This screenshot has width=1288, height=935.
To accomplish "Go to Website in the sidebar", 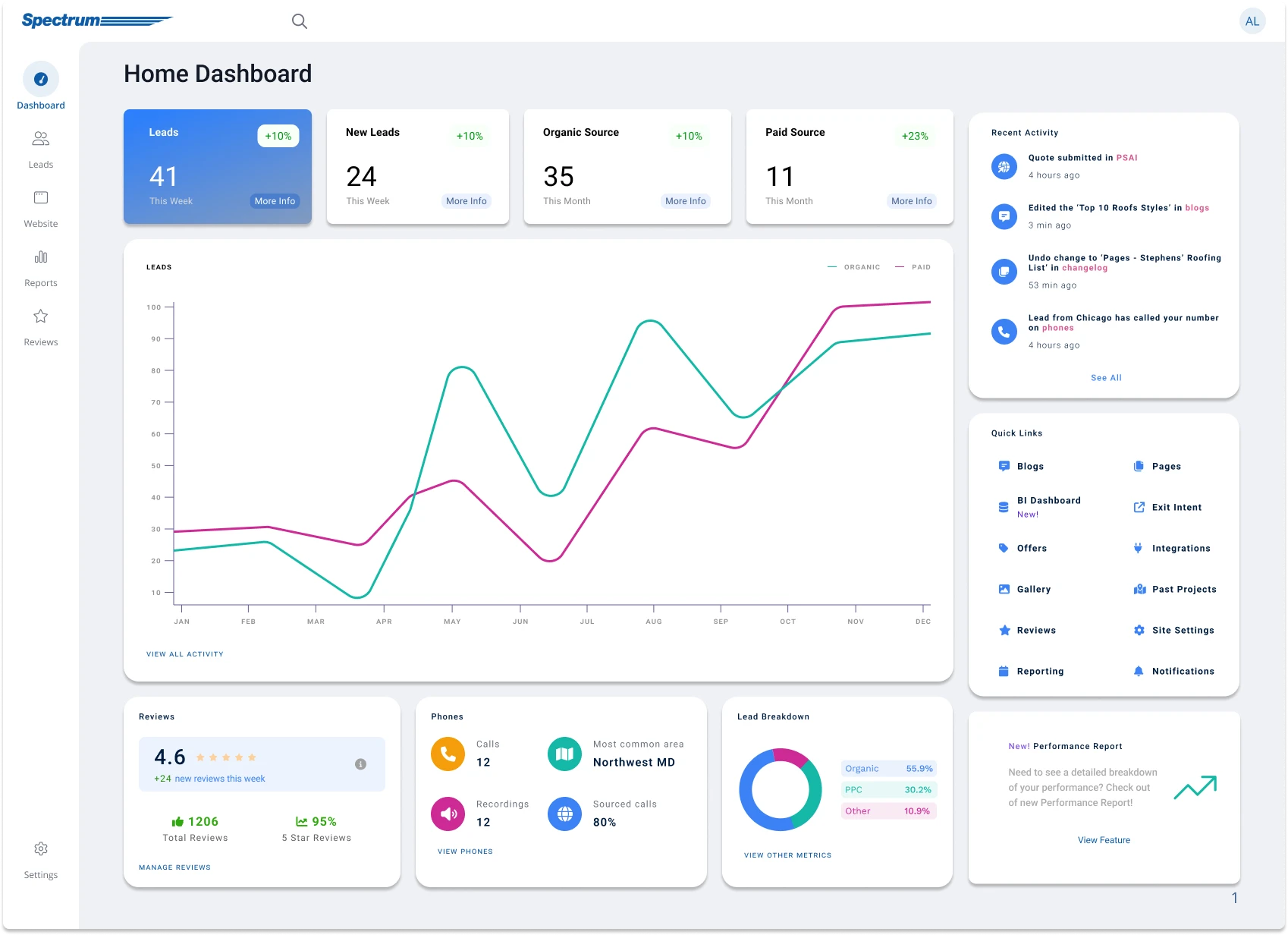I will point(41,209).
